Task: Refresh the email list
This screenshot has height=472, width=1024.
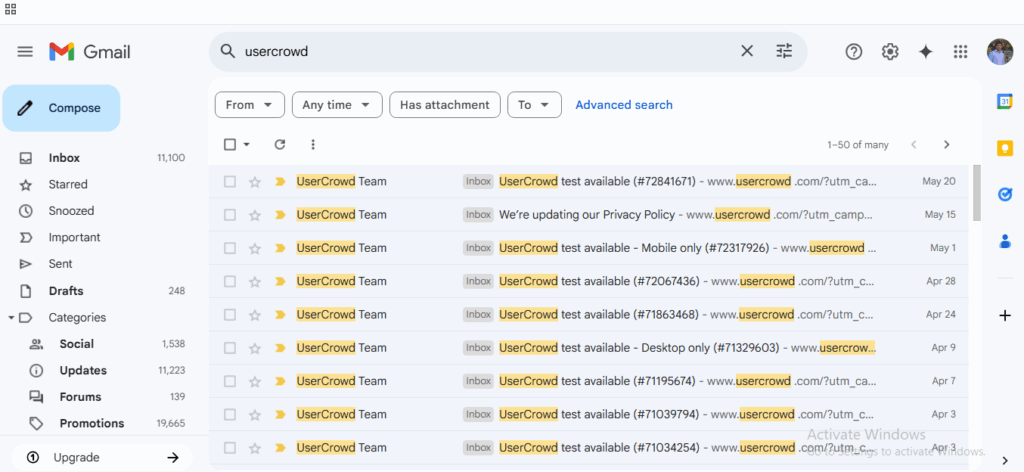Action: pyautogui.click(x=280, y=145)
